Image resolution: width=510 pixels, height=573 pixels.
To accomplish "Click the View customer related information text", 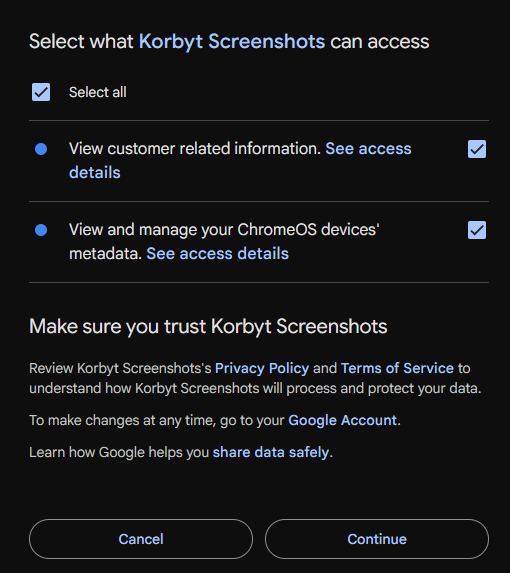I will coord(195,149).
